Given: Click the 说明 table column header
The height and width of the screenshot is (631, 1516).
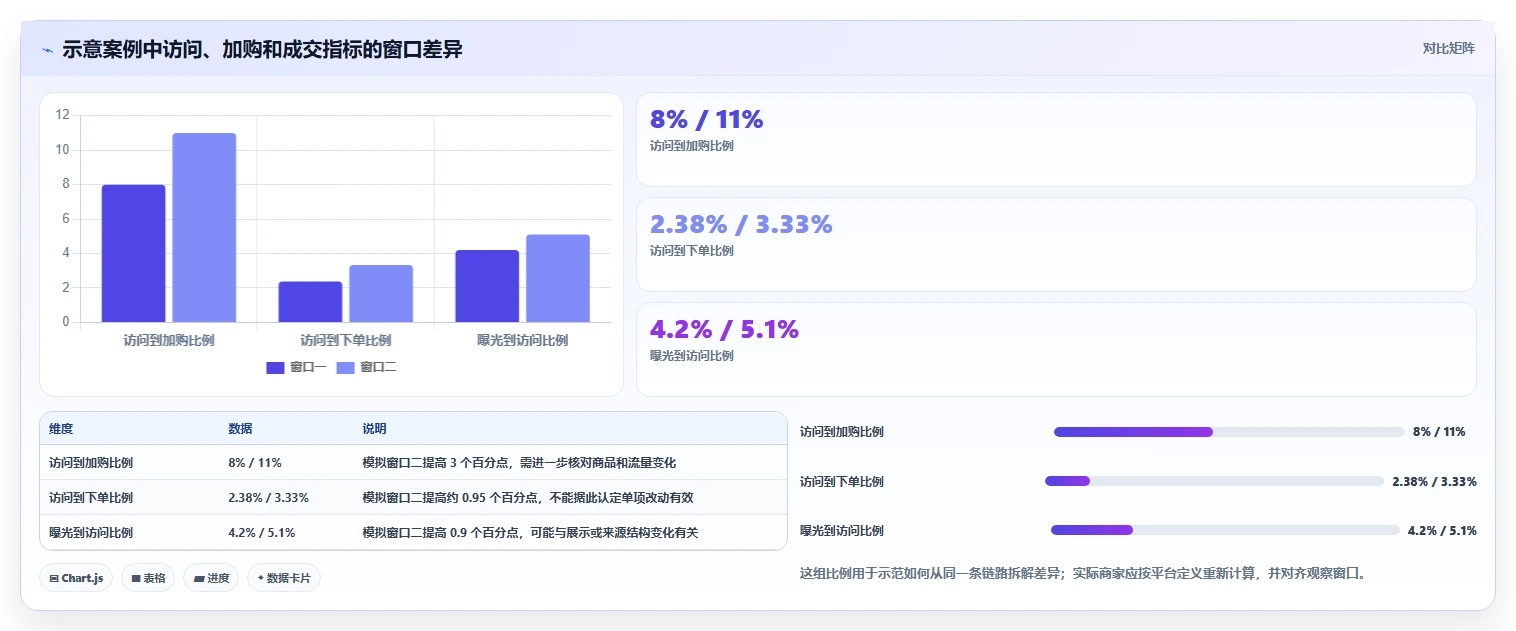Looking at the screenshot, I should click(374, 429).
